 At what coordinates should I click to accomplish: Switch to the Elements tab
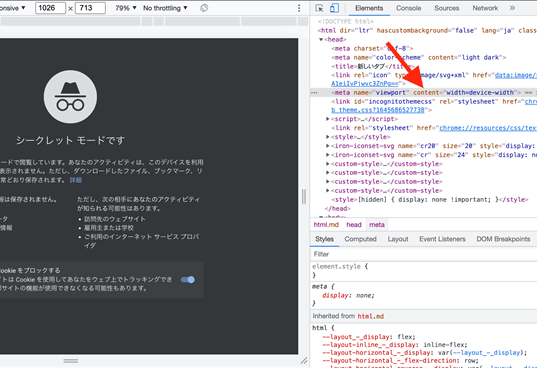tap(369, 8)
